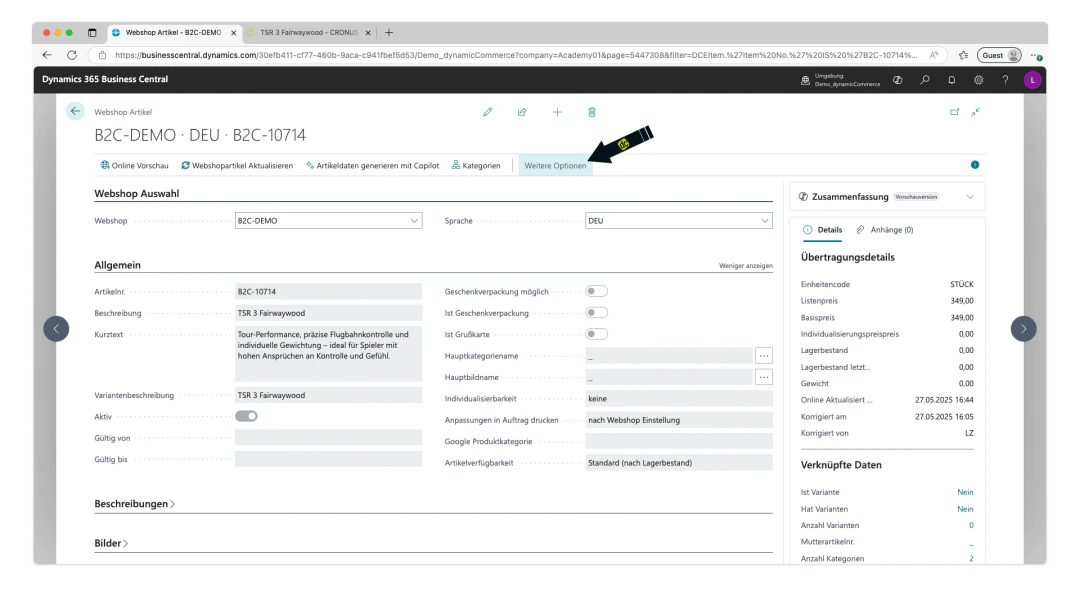1080x608 pixels.
Task: Click the read aloud icon in address bar
Action: click(x=934, y=55)
